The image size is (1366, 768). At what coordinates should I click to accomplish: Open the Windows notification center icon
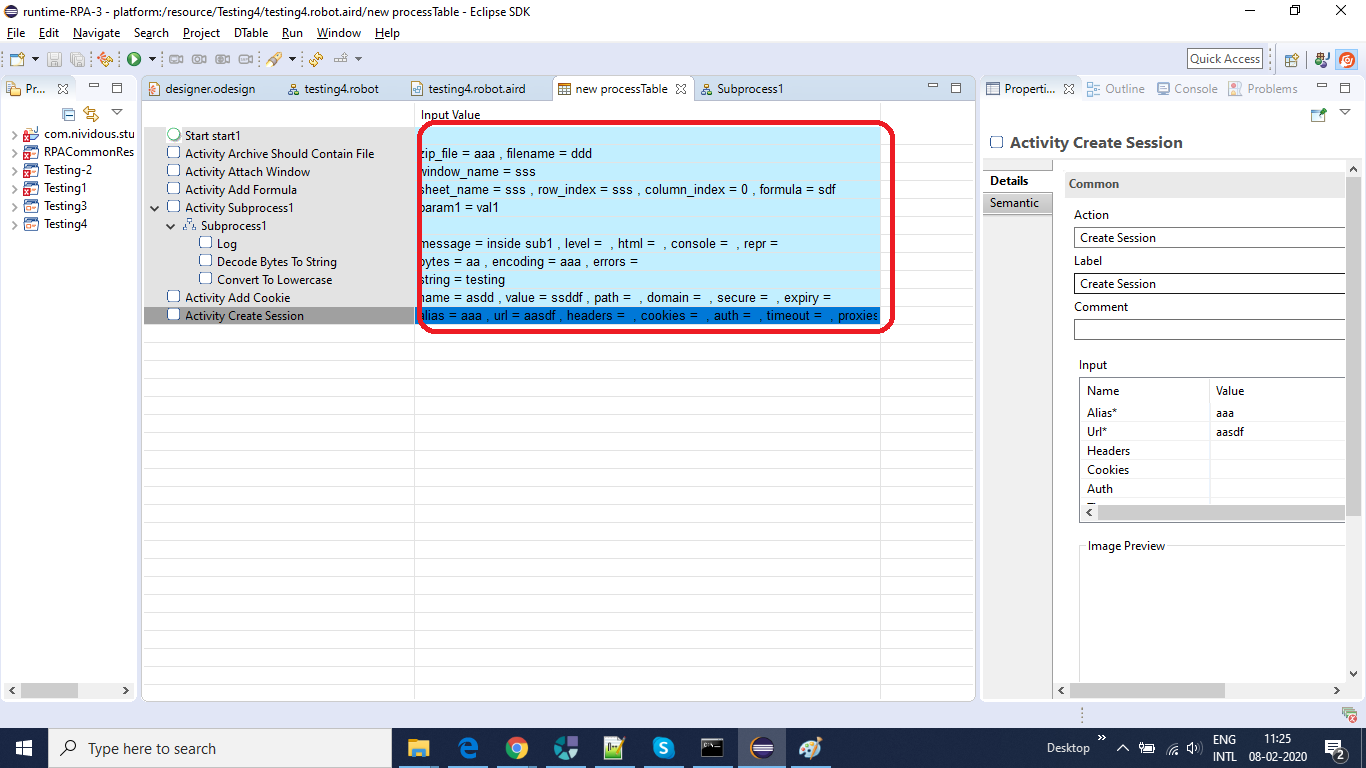pyautogui.click(x=1335, y=748)
